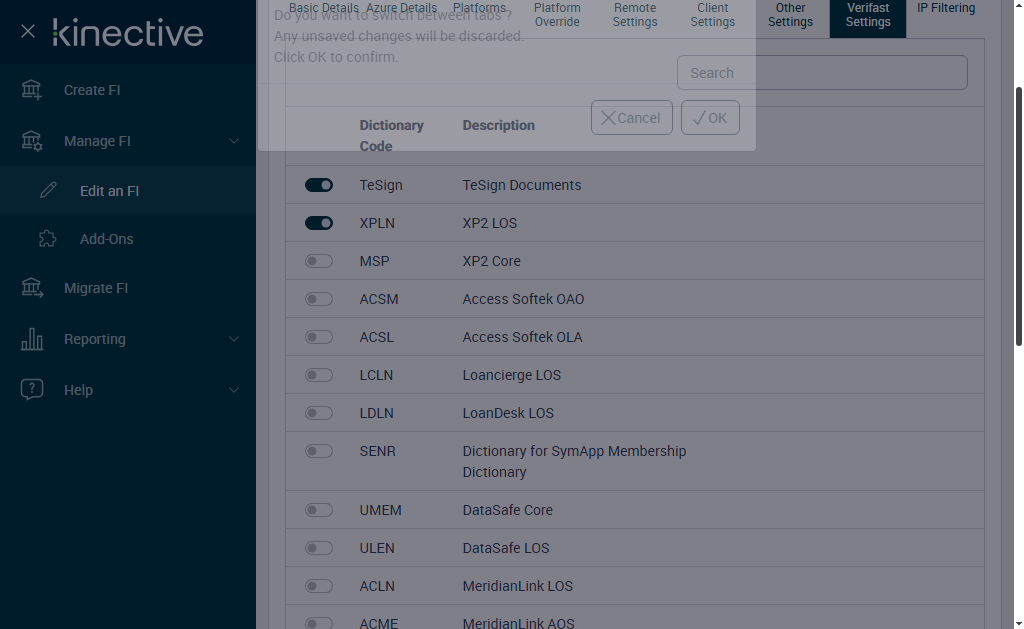Click the Reporting bar chart icon
This screenshot has width=1024, height=629.
(31, 338)
